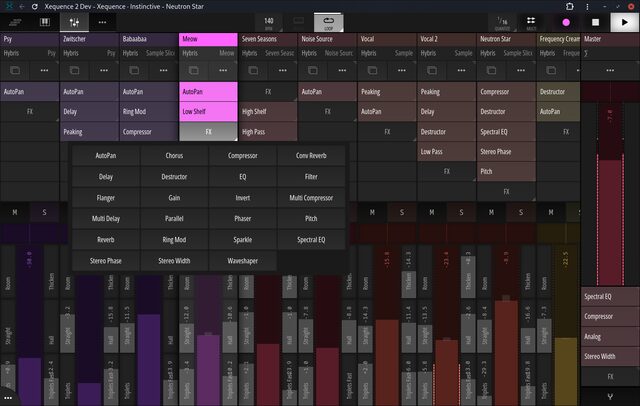The width and height of the screenshot is (640, 406).
Task: Open the Master channel three-dot options
Action: tap(610, 70)
